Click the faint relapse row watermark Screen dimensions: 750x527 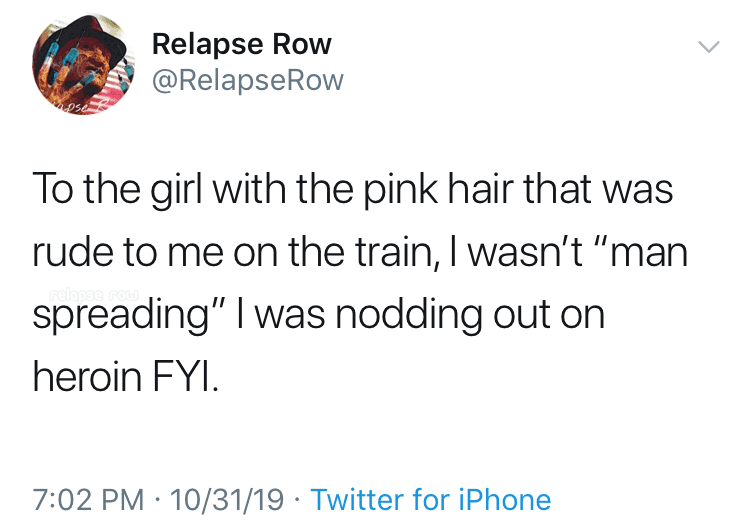pyautogui.click(x=94, y=293)
